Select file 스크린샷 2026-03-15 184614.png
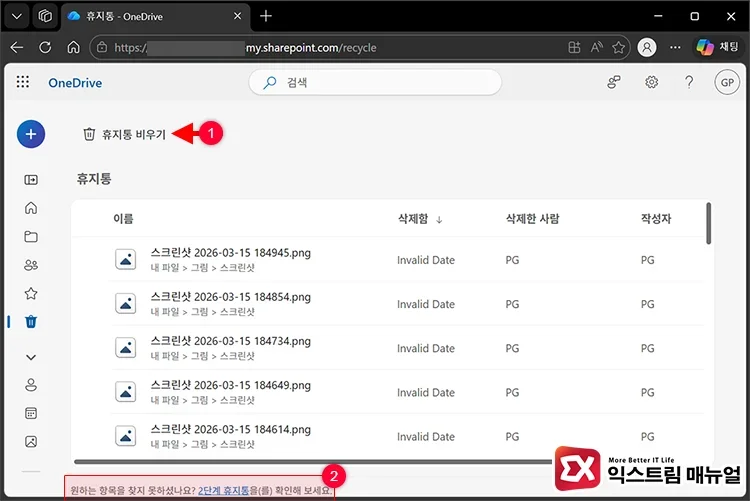Screen dimensions: 750x501 [x=231, y=429]
